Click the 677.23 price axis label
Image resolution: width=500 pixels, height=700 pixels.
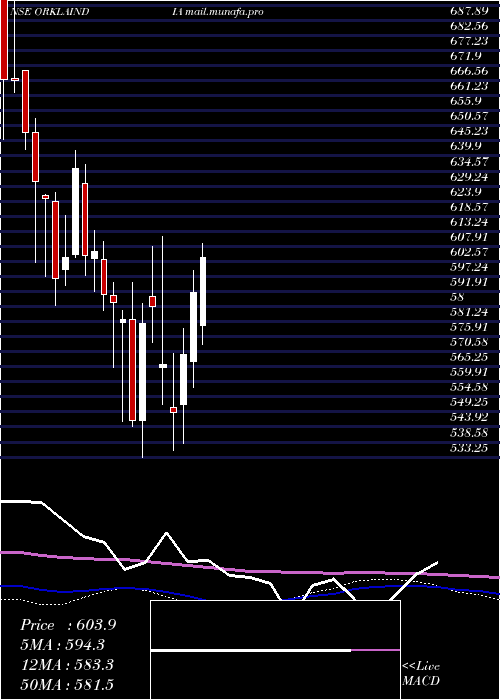coord(469,41)
